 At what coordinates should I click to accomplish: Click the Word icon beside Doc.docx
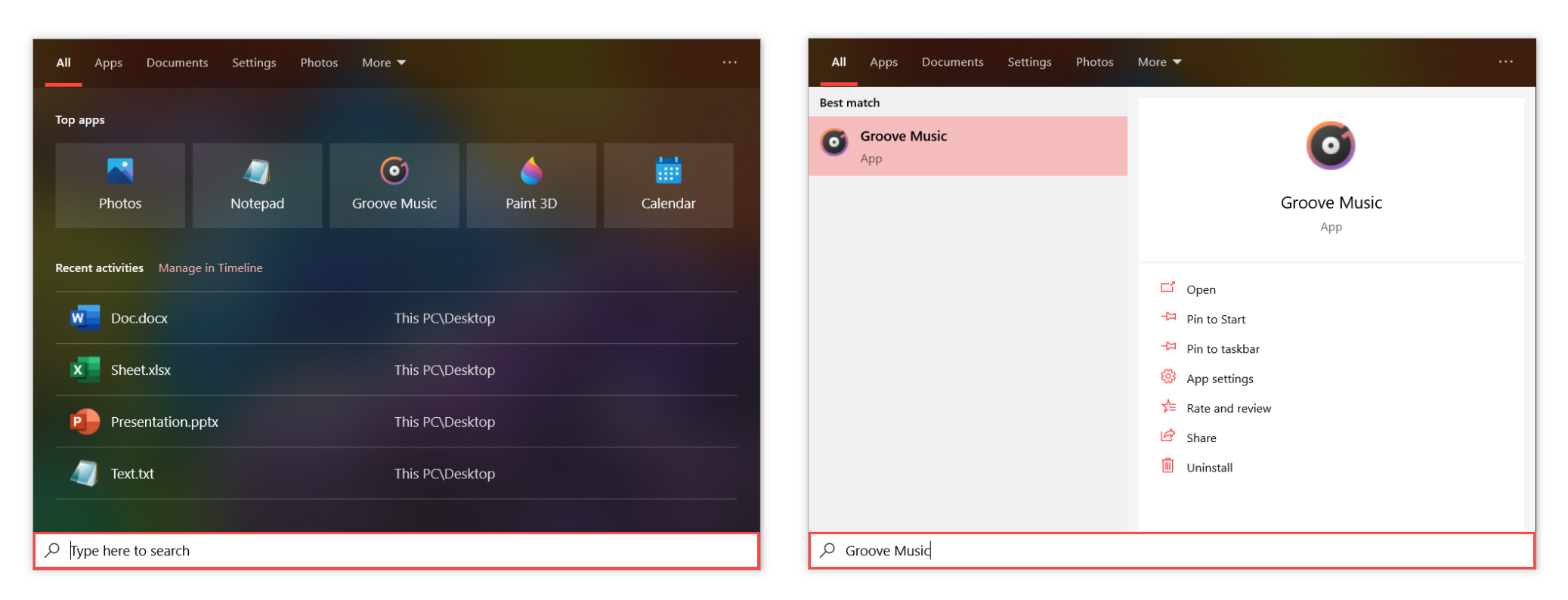coord(85,318)
